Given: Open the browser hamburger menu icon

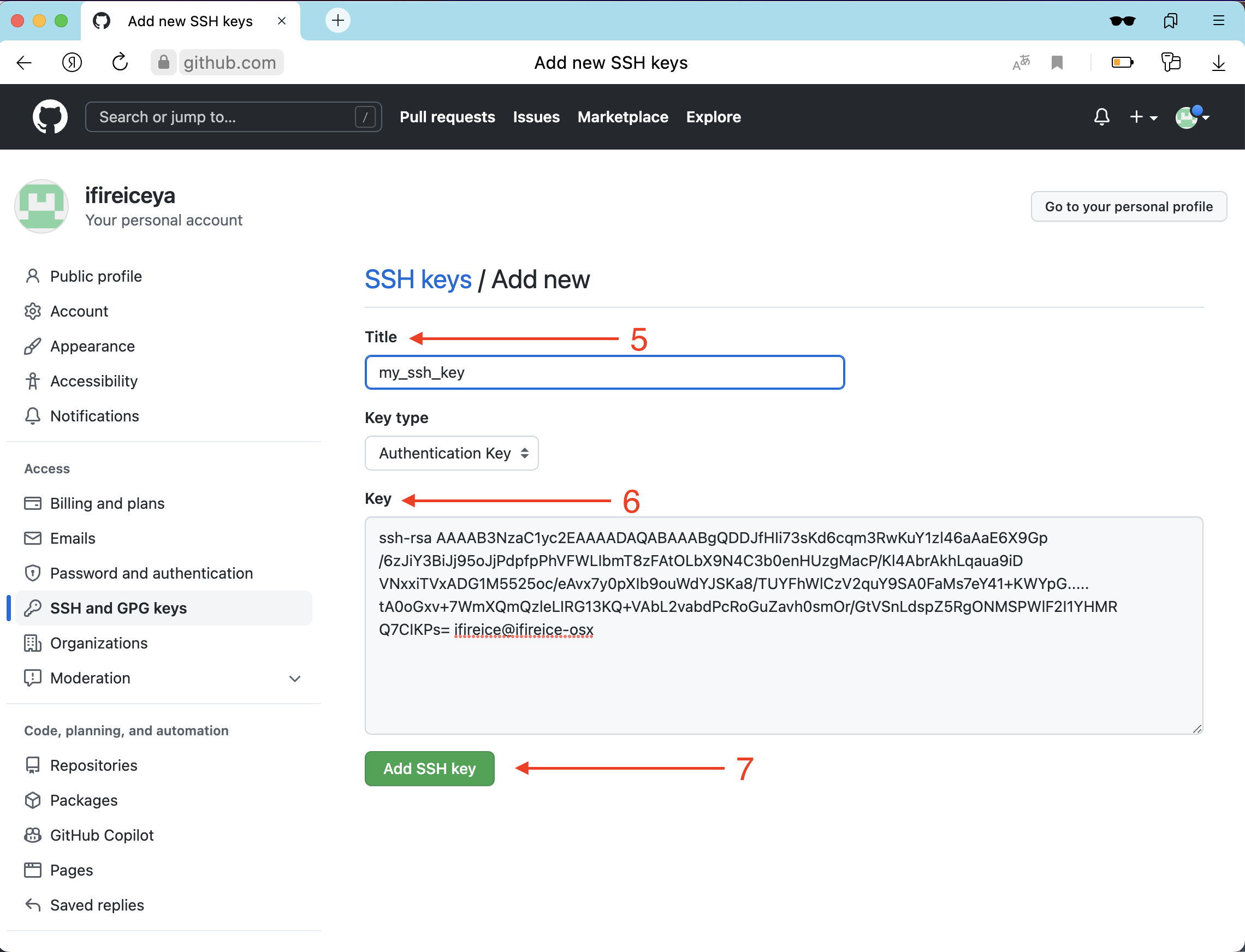Looking at the screenshot, I should [1218, 21].
